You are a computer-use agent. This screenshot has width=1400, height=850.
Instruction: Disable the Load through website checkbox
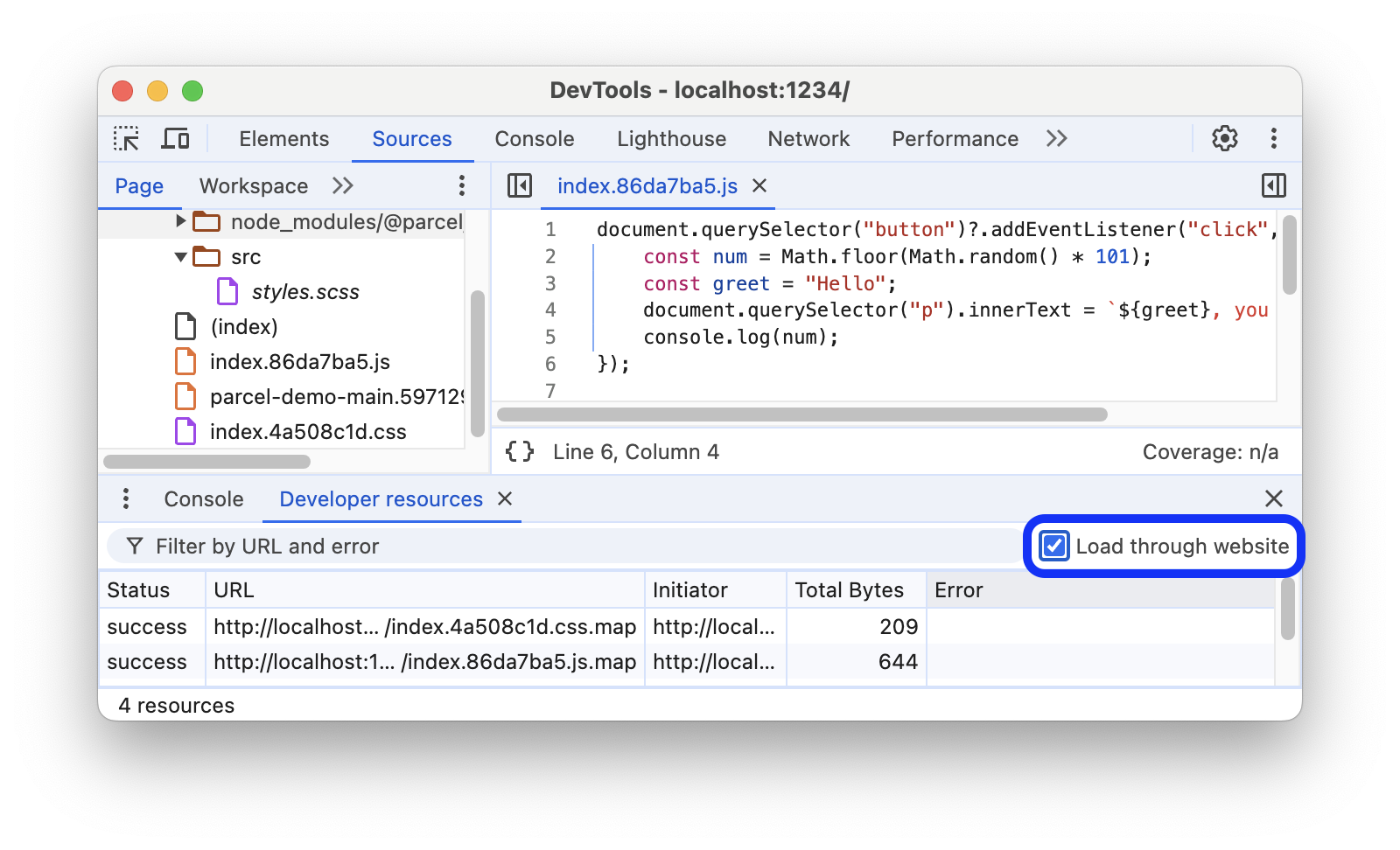pos(1053,546)
